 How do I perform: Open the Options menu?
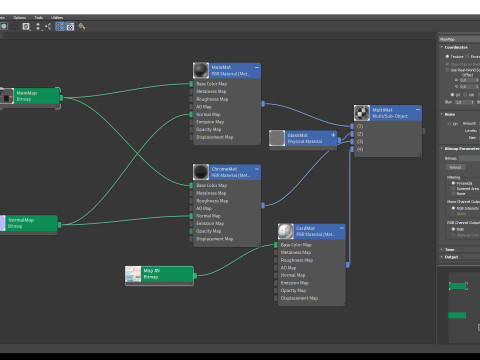pyautogui.click(x=19, y=18)
